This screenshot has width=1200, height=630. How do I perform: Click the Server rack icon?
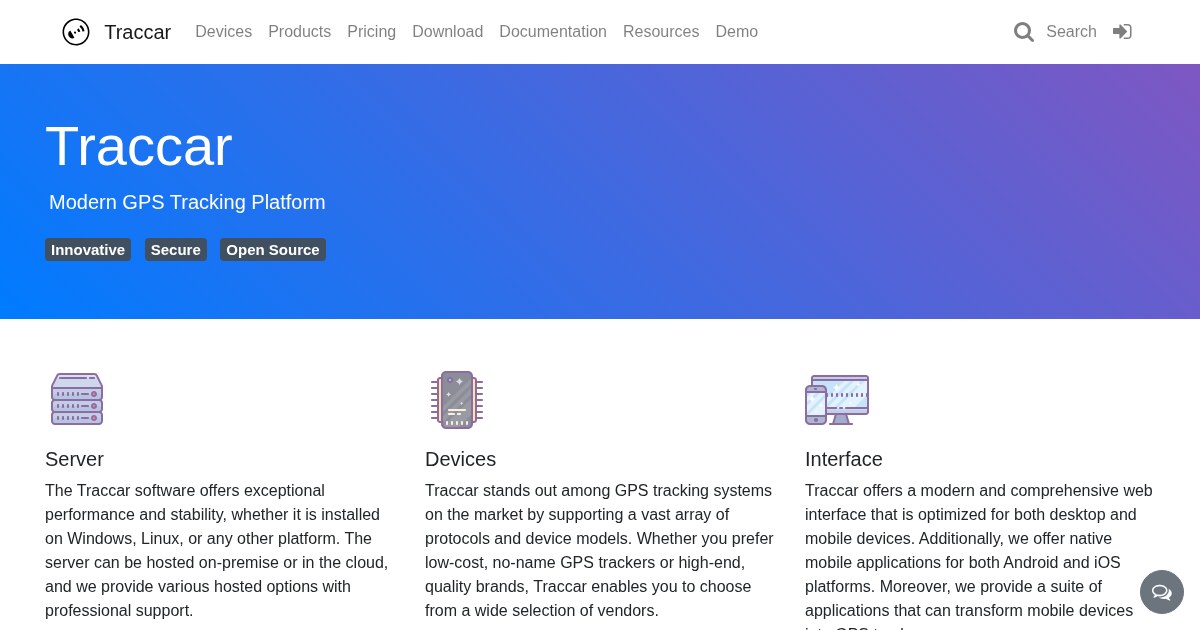[77, 399]
